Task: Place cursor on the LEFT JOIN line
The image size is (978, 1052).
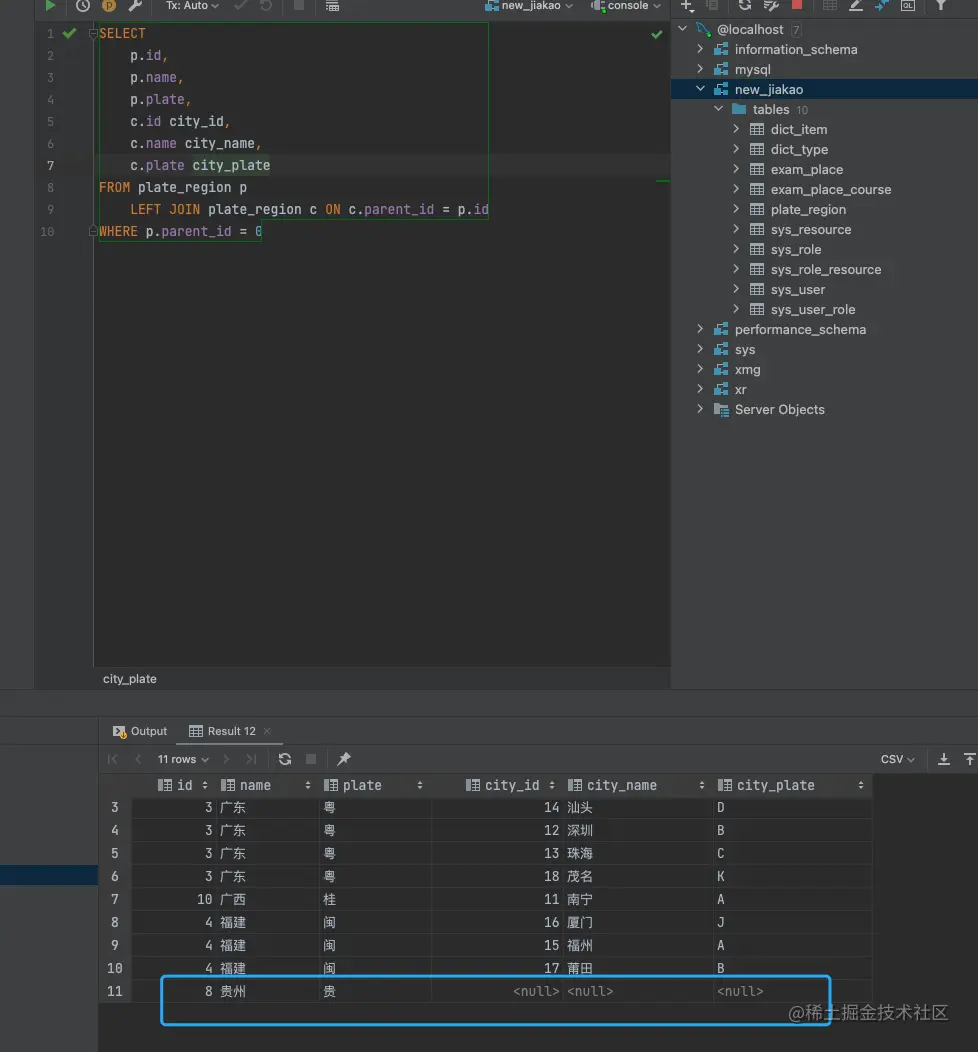Action: 309,209
